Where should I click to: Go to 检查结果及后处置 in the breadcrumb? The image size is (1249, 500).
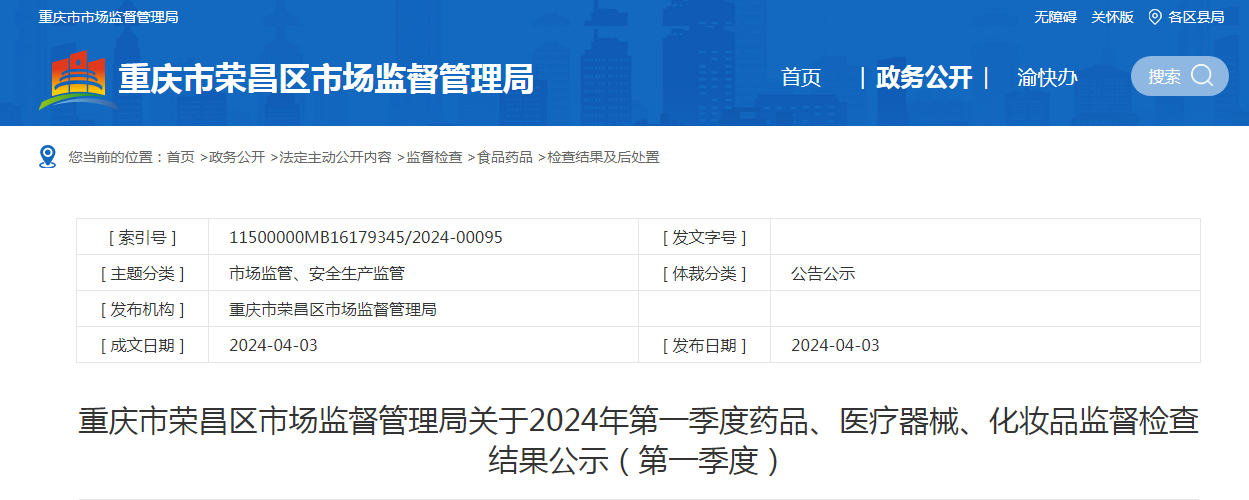[x=603, y=157]
